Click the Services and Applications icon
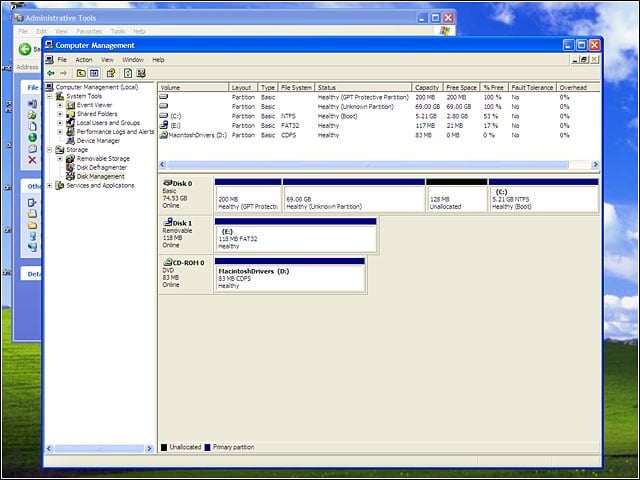640x480 pixels. point(60,185)
